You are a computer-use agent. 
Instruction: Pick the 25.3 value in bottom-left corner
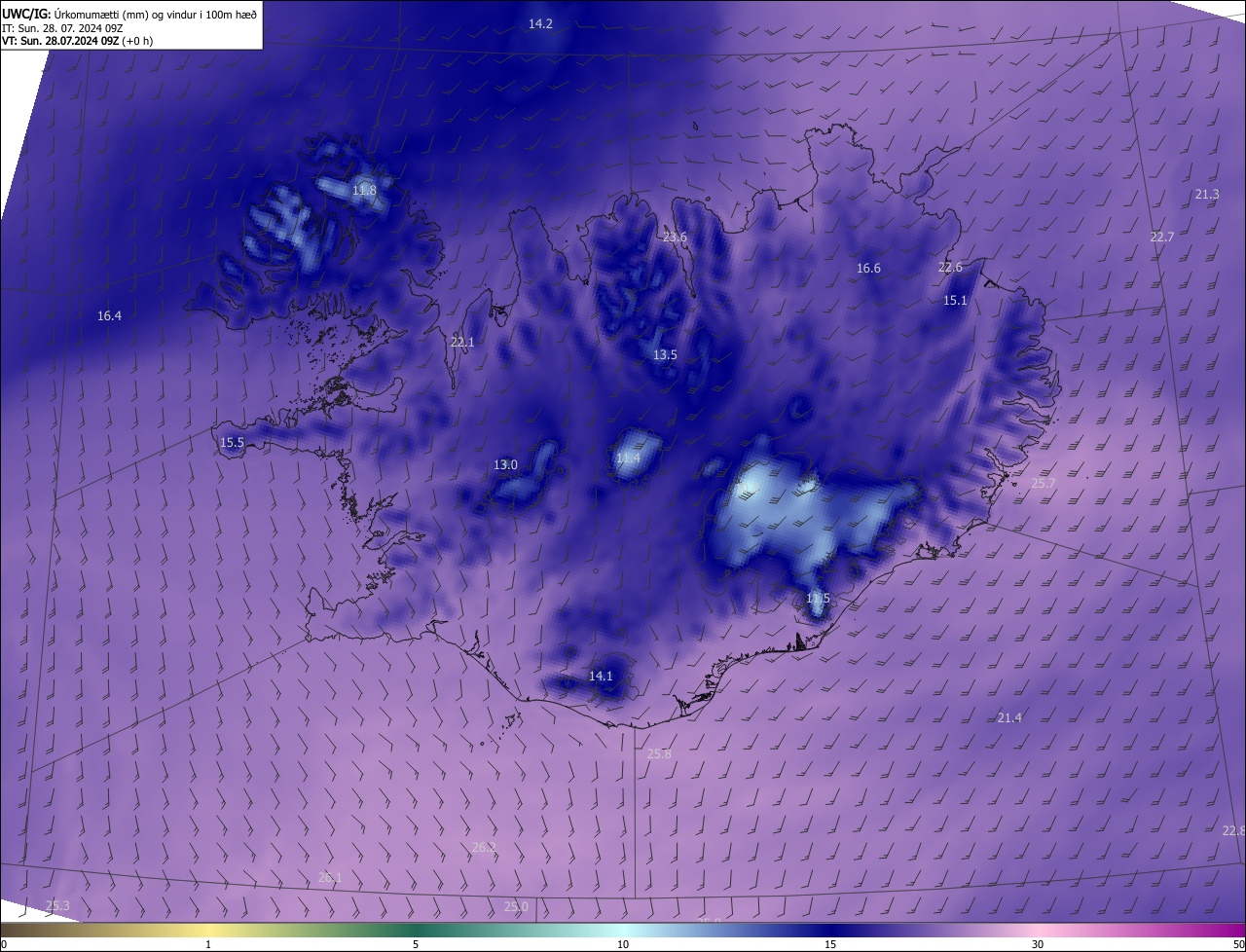point(57,905)
